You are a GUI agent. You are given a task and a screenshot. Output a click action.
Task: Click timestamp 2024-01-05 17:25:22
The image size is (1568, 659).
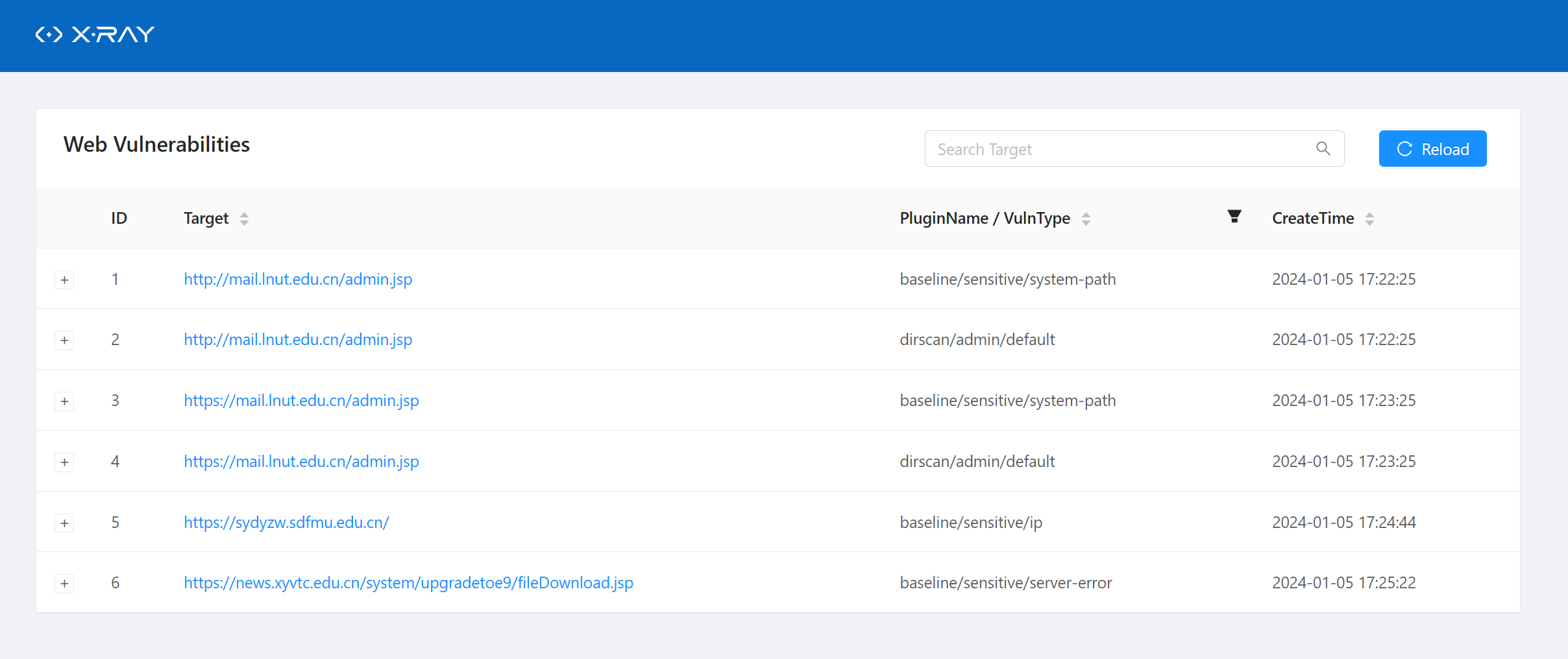pyautogui.click(x=1344, y=583)
